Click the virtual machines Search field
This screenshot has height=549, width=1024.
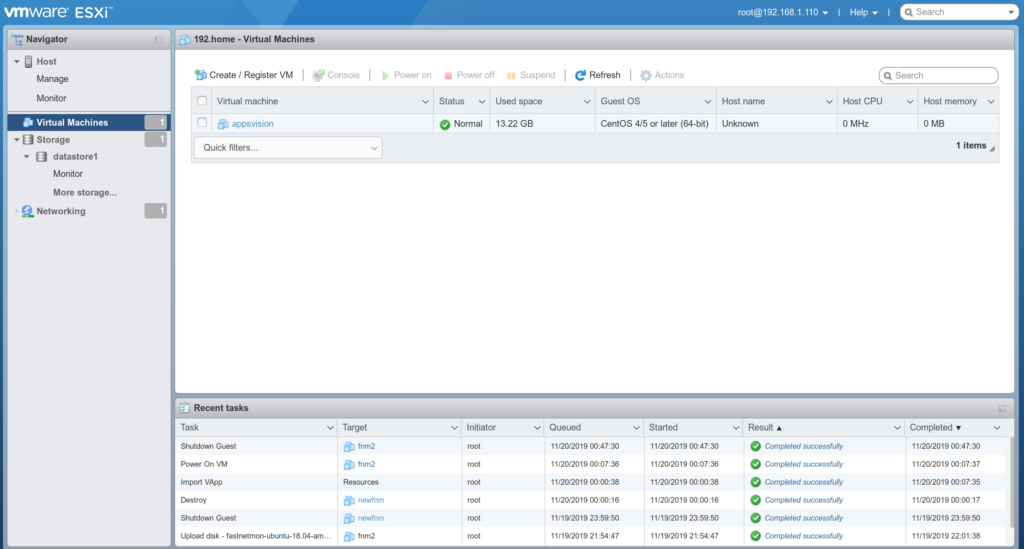[x=938, y=76]
